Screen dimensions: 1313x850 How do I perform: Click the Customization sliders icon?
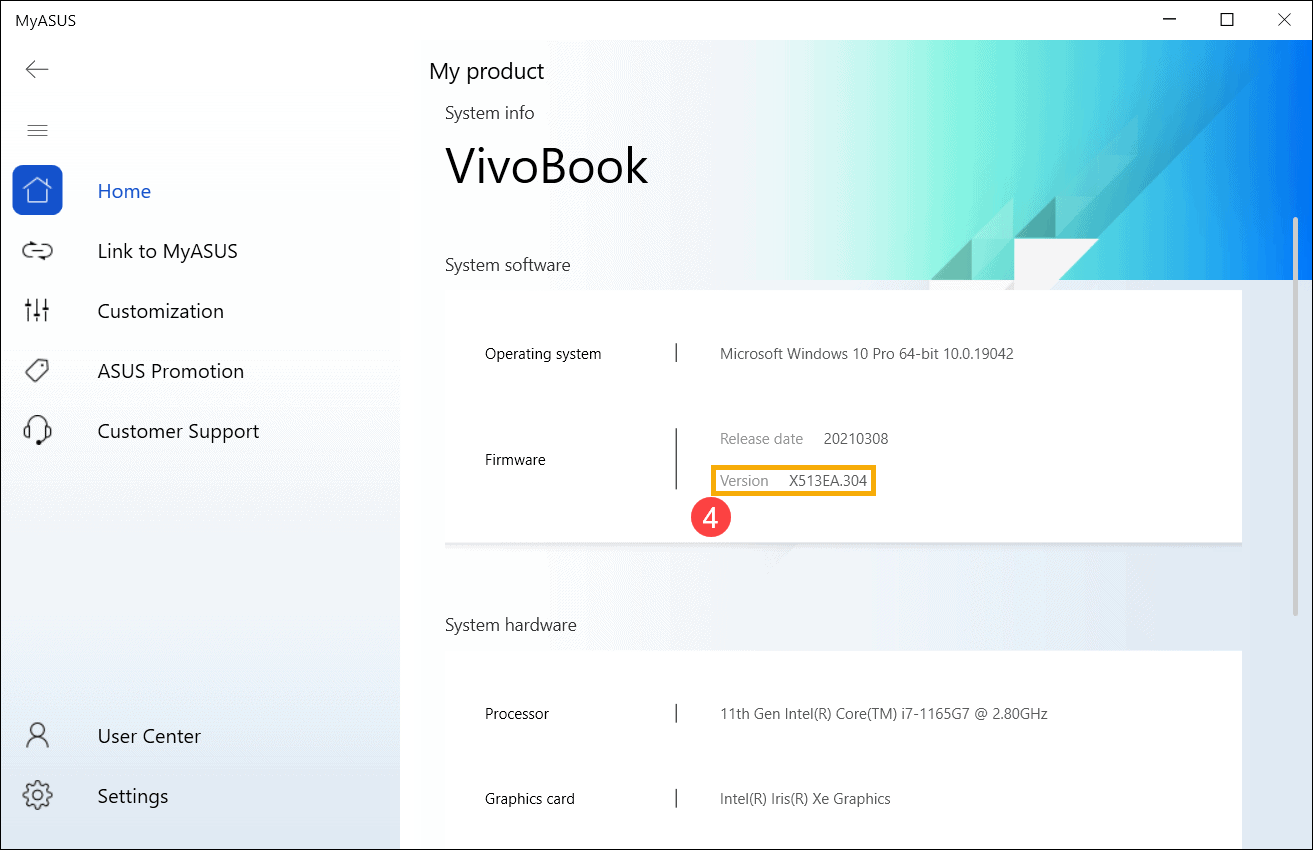37,311
